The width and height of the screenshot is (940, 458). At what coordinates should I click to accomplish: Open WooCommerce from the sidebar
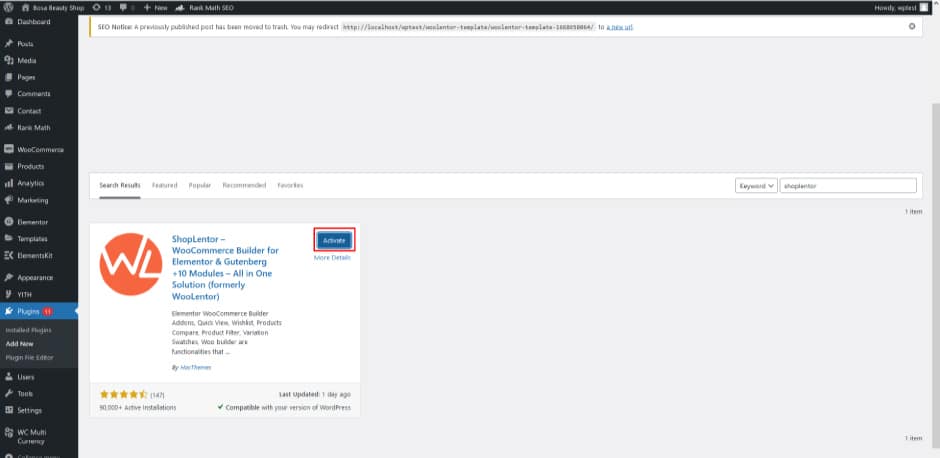click(x=39, y=149)
